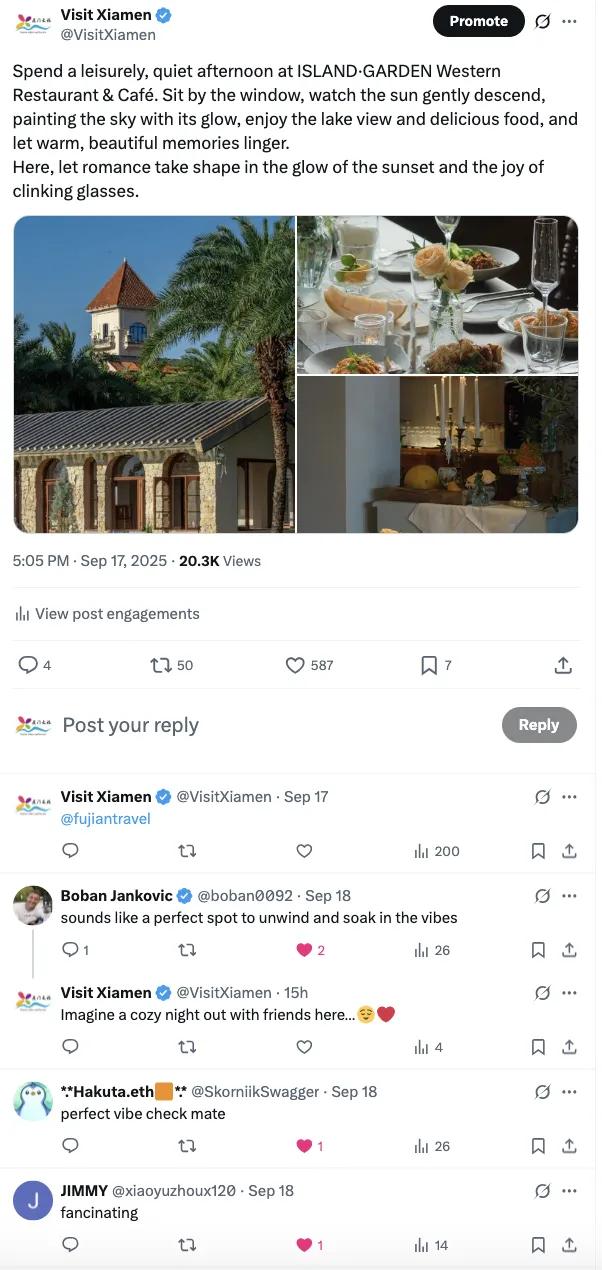The image size is (602, 1270).
Task: Open more options on JIMMY's reply
Action: [570, 1191]
